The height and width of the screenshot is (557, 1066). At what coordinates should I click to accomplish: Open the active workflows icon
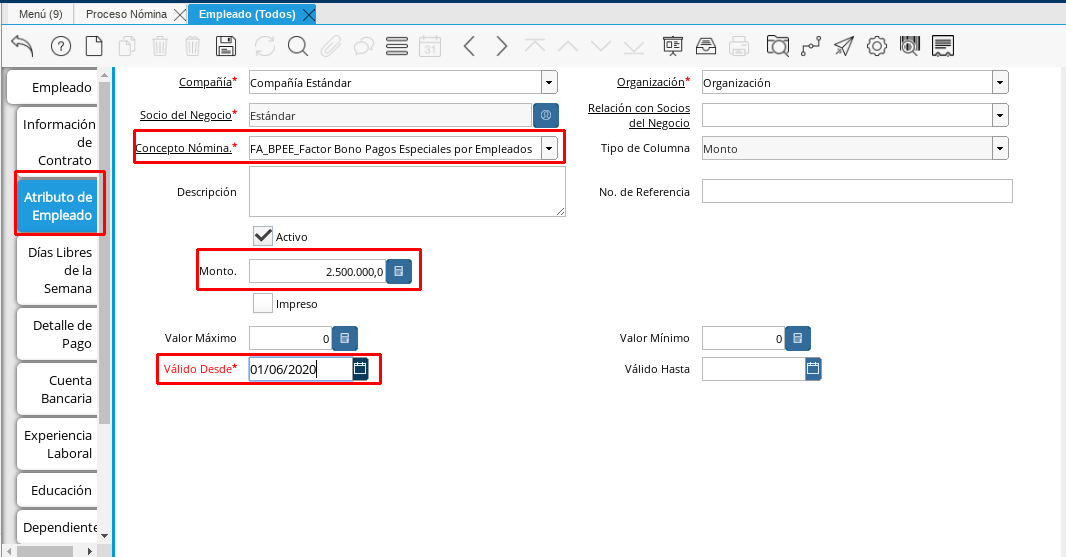pos(810,46)
